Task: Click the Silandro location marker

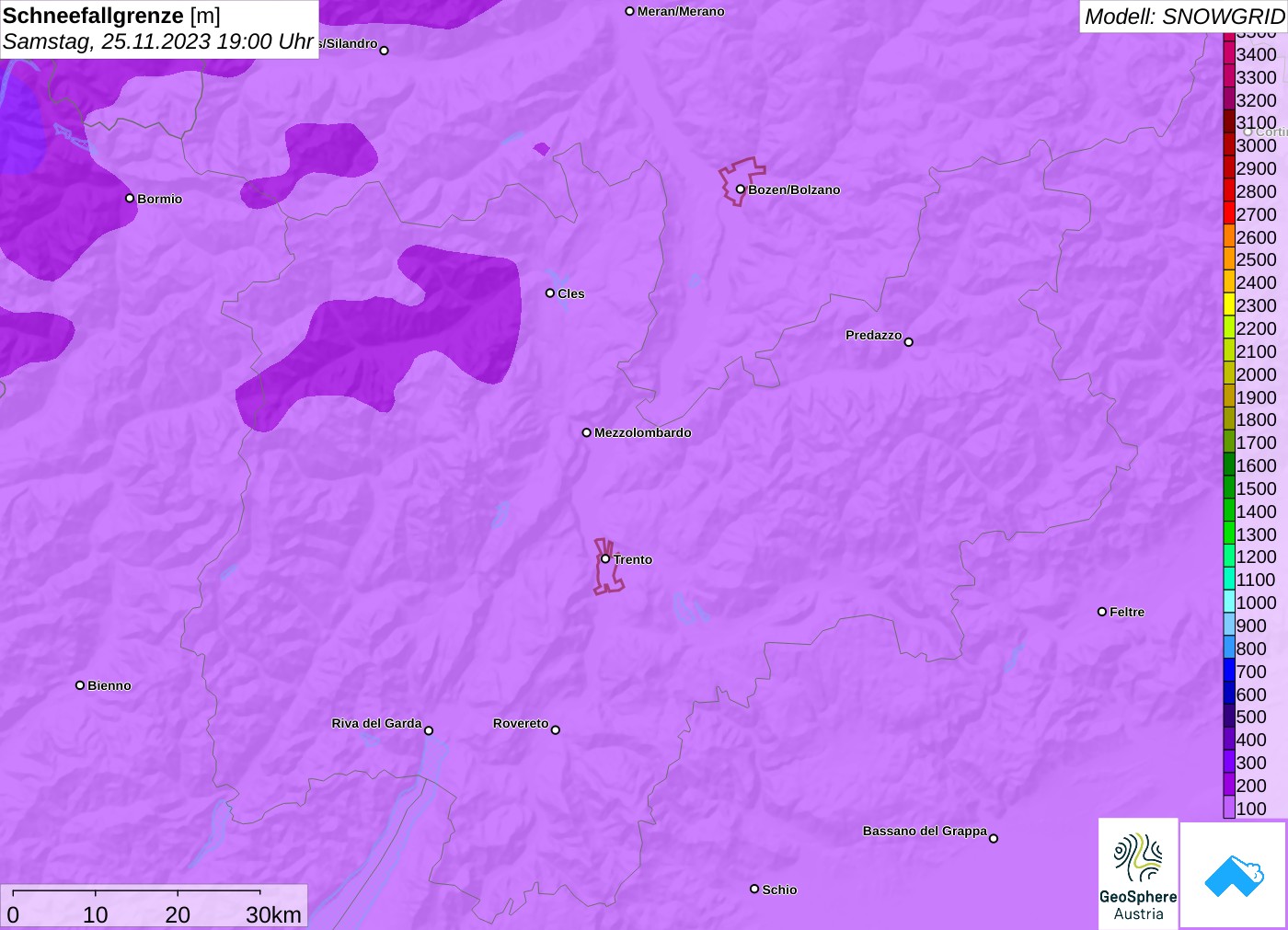Action: tap(385, 50)
